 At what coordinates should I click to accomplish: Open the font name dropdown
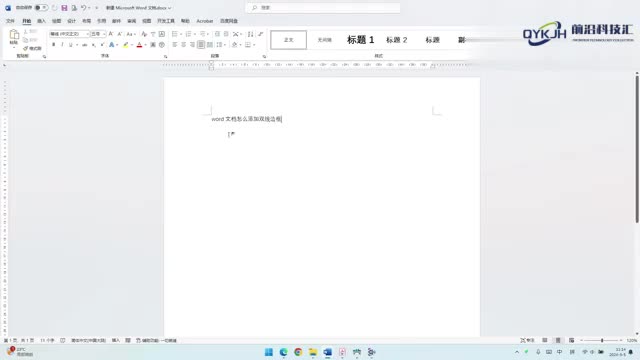87,34
